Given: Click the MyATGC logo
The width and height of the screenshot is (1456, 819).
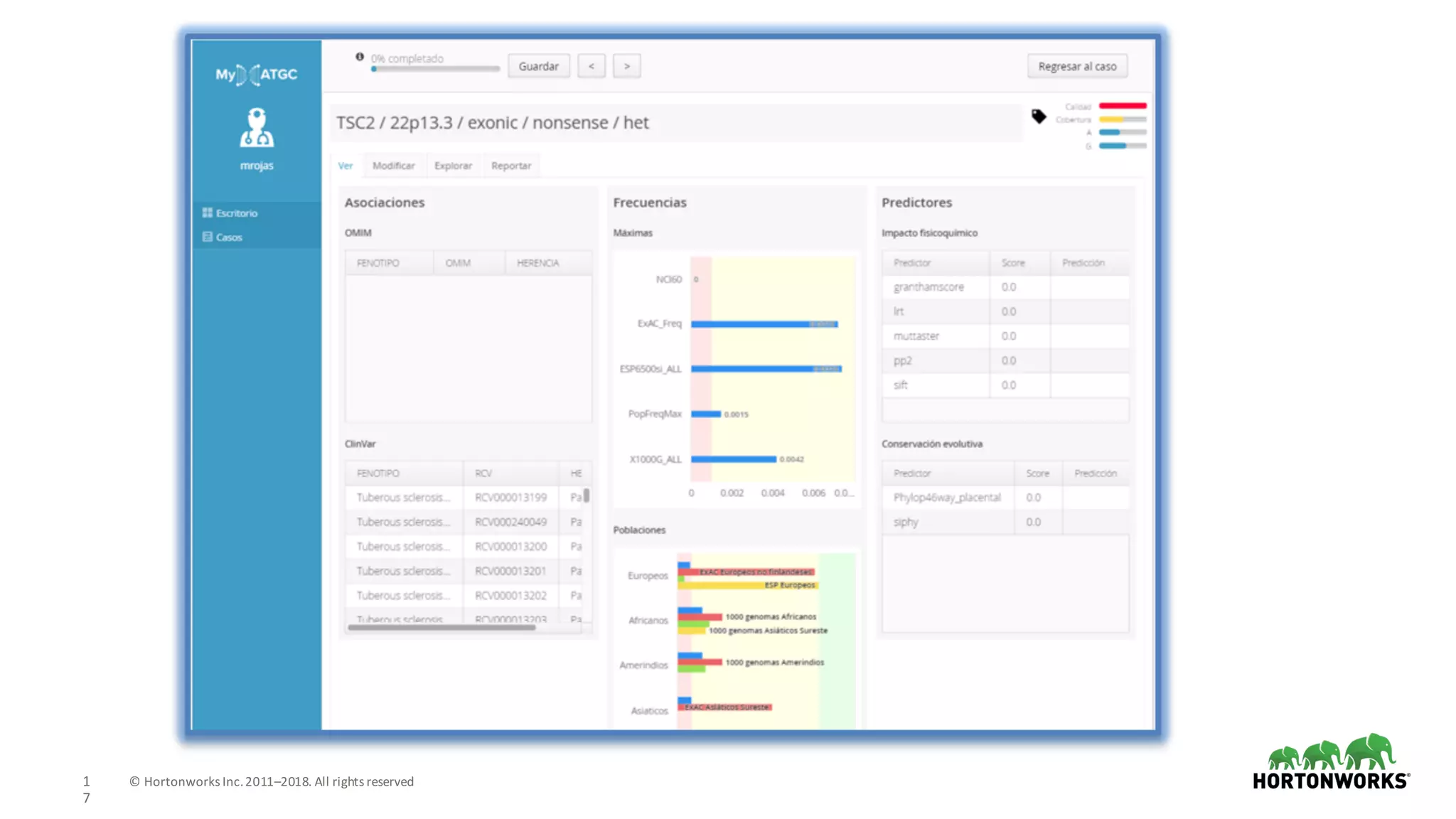Looking at the screenshot, I should point(256,74).
